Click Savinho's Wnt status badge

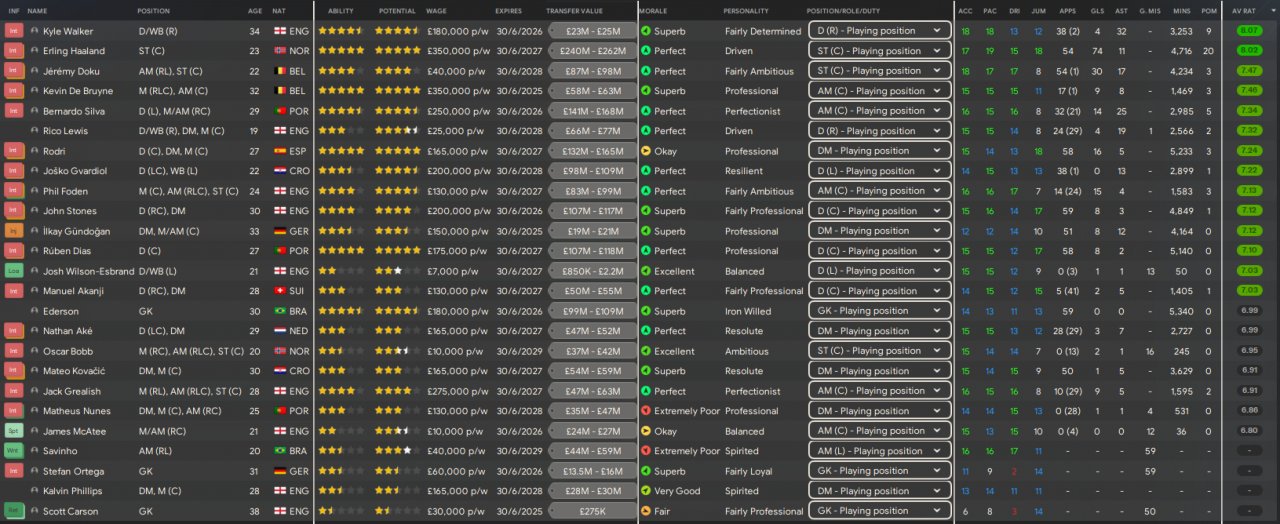pyautogui.click(x=13, y=451)
